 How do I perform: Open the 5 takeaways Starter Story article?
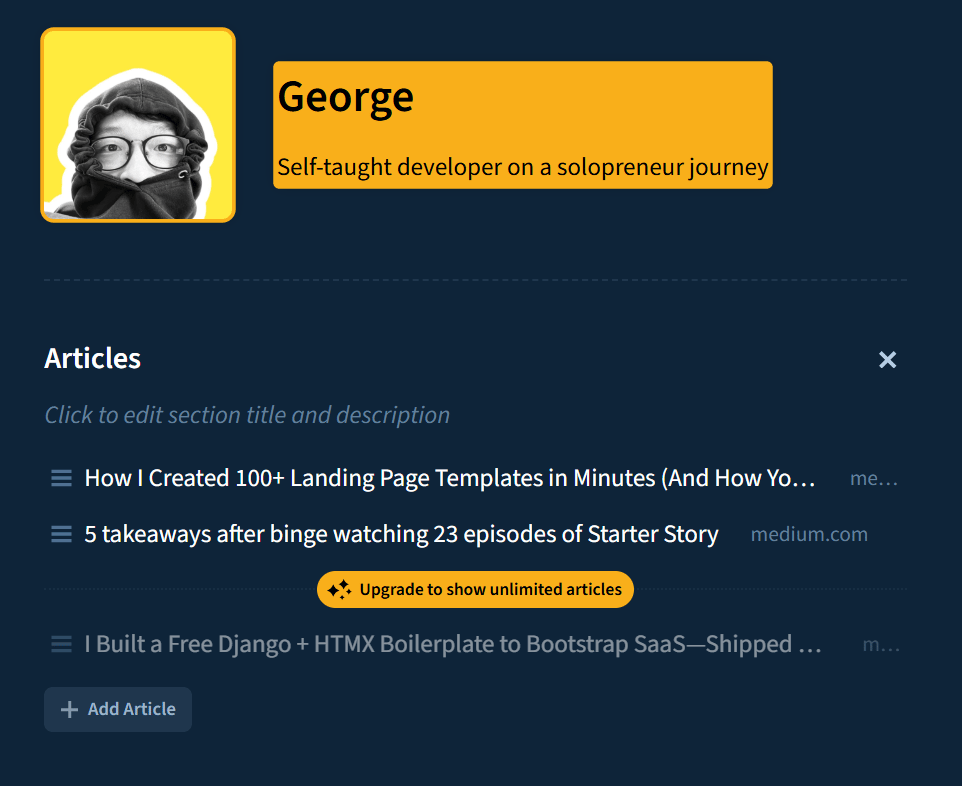401,534
